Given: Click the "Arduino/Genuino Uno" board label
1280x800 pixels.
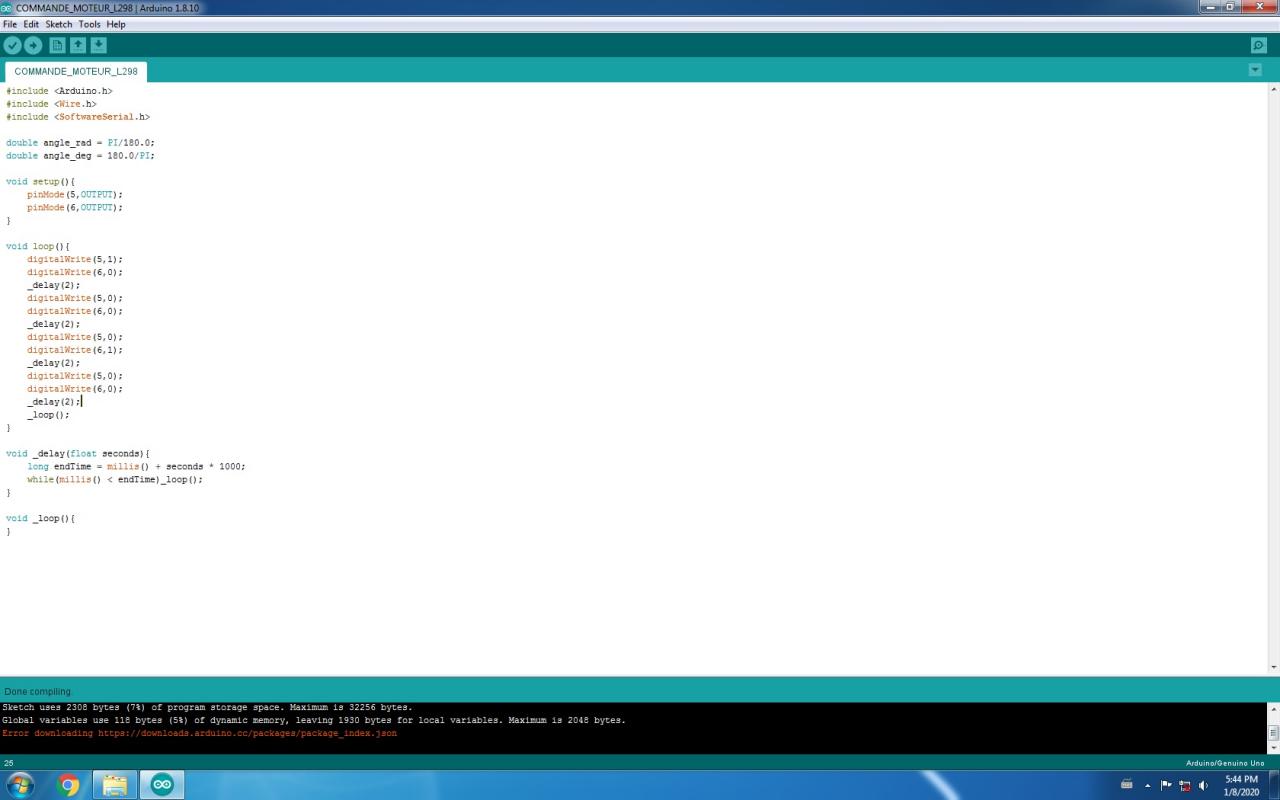Looking at the screenshot, I should pyautogui.click(x=1225, y=763).
